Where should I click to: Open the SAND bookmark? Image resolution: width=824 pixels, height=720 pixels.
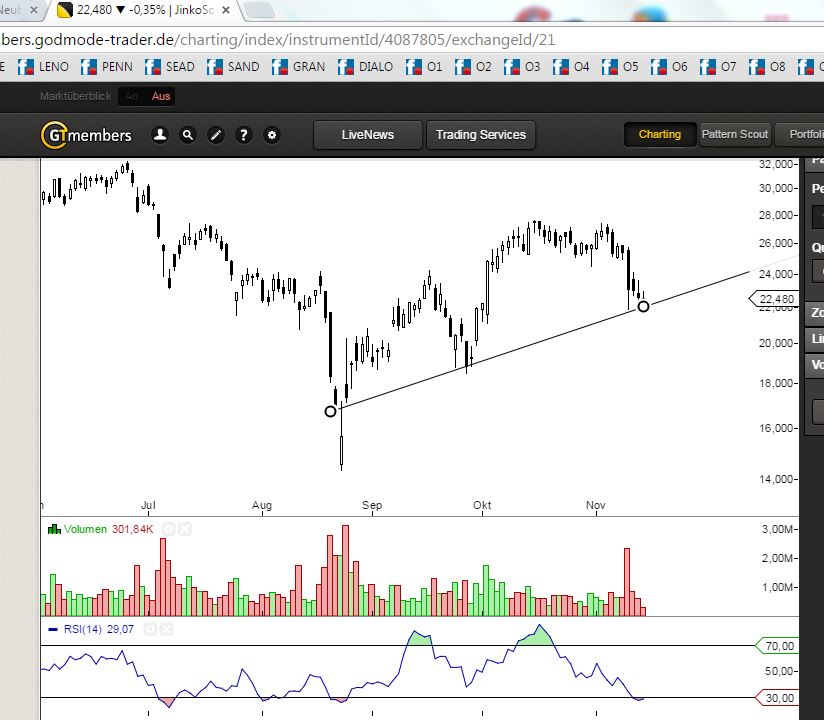(233, 67)
